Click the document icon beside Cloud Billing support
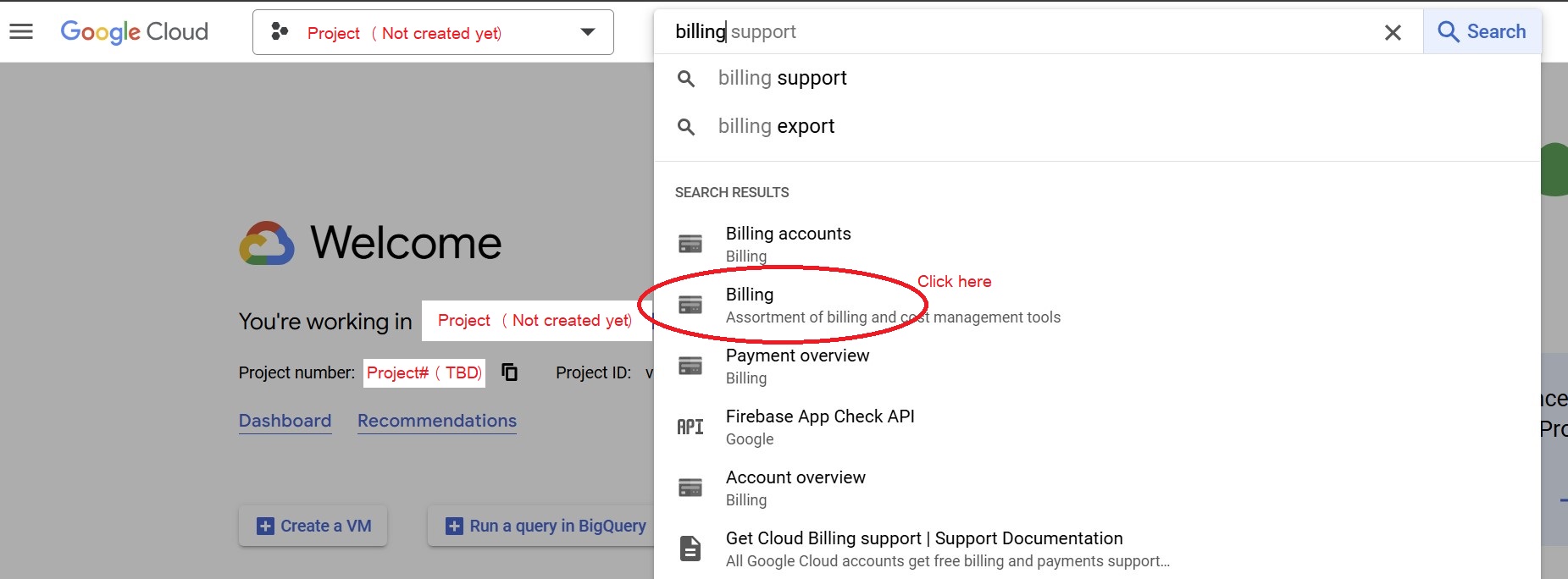Viewport: 1568px width, 579px height. pos(690,549)
